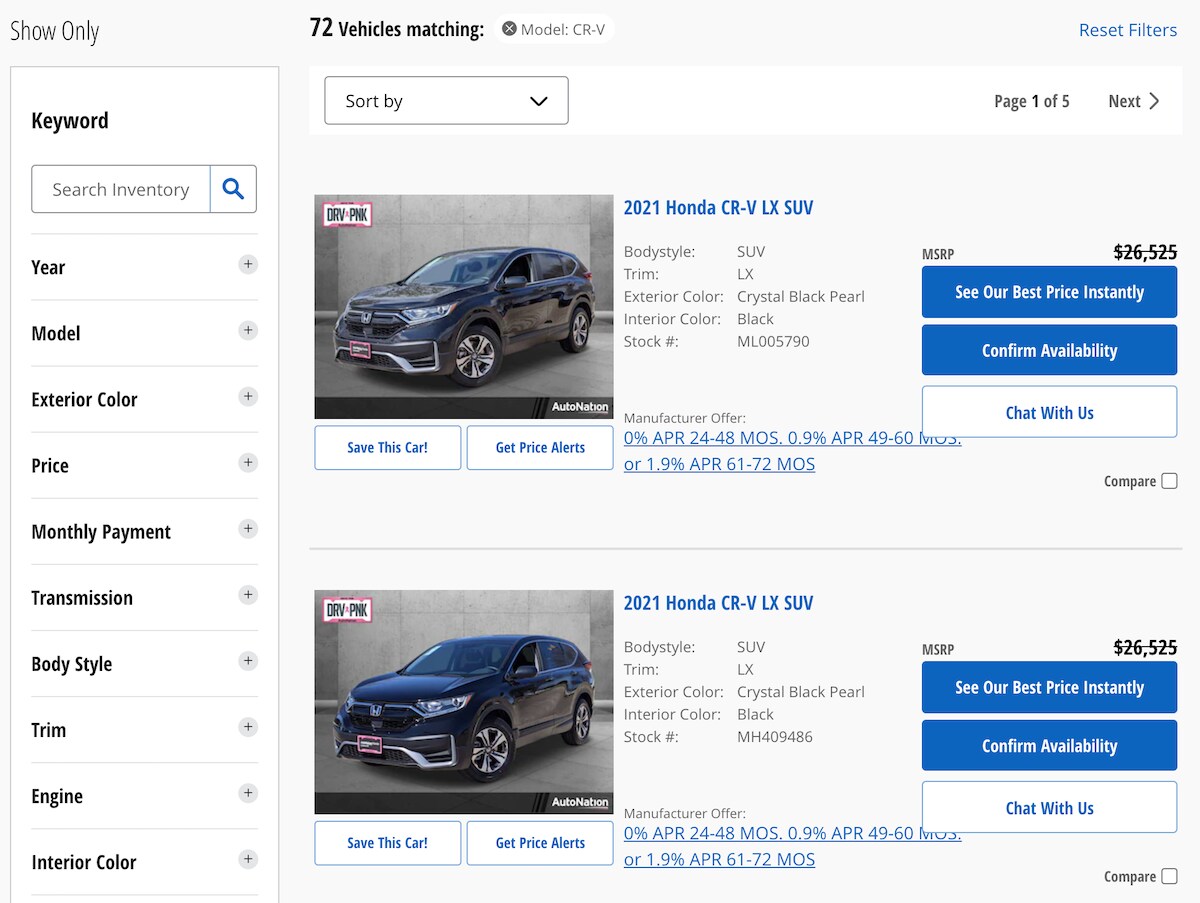Click the Next page chevron arrow
Image resolution: width=1200 pixels, height=903 pixels.
click(1154, 101)
